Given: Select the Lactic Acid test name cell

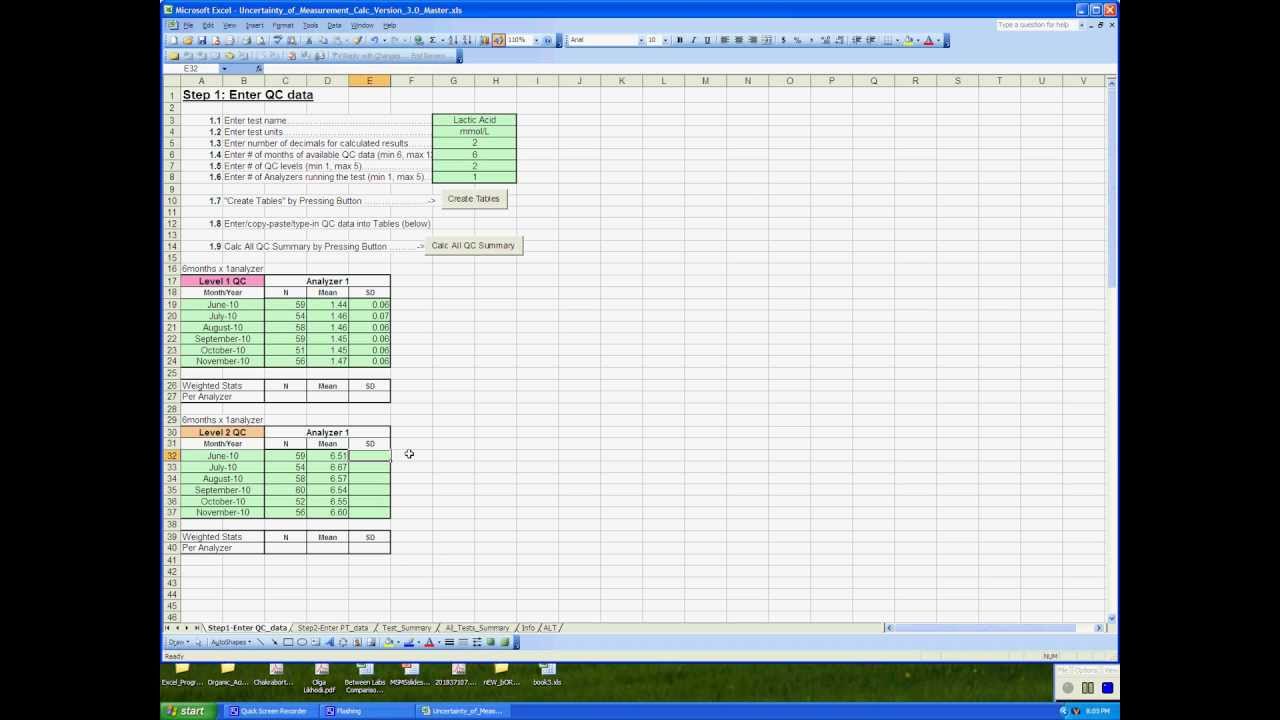Looking at the screenshot, I should click(x=474, y=120).
